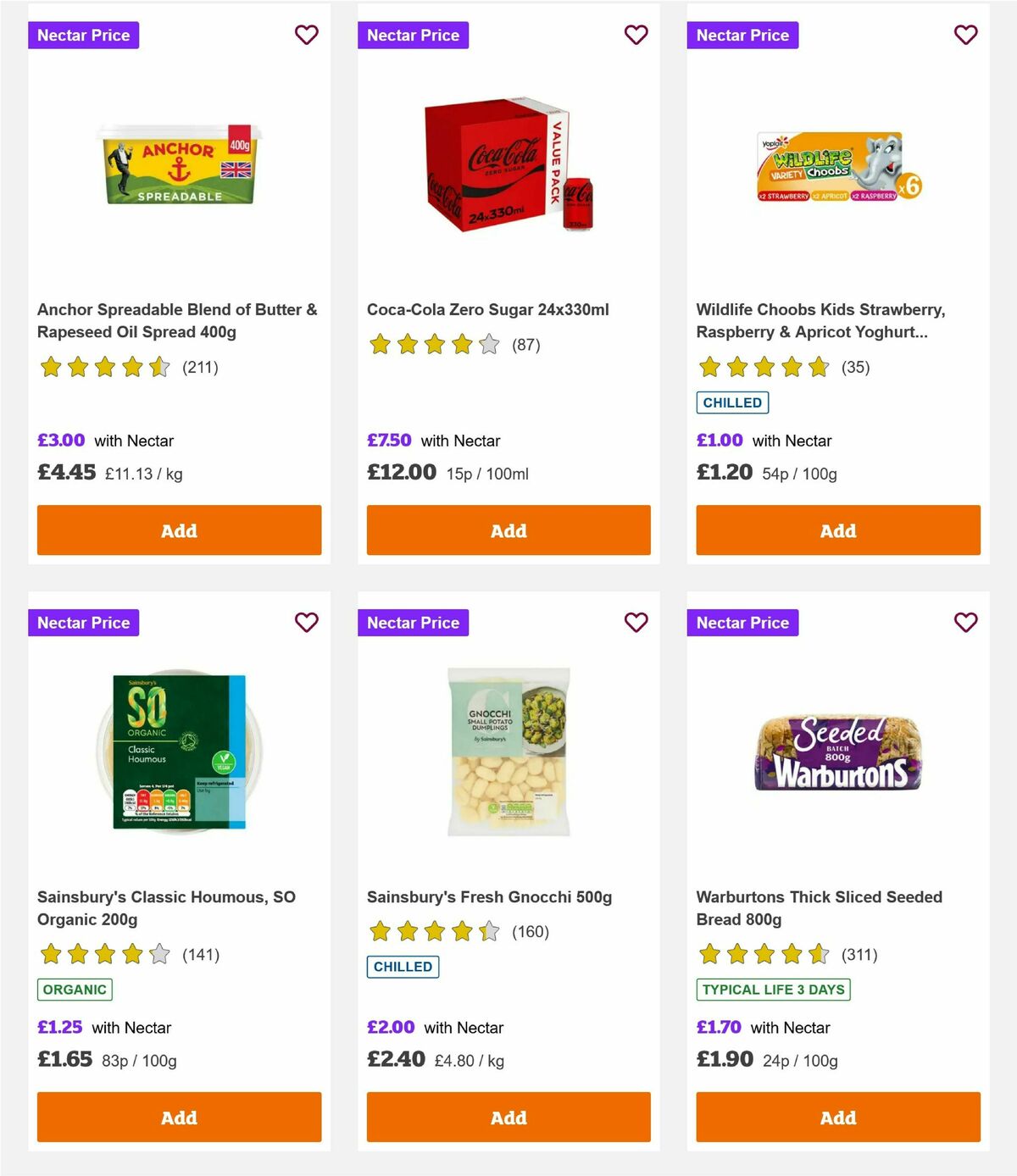Click the heart icon on Coca-Cola Zero Sugar
This screenshot has width=1017, height=1176.
coord(636,35)
